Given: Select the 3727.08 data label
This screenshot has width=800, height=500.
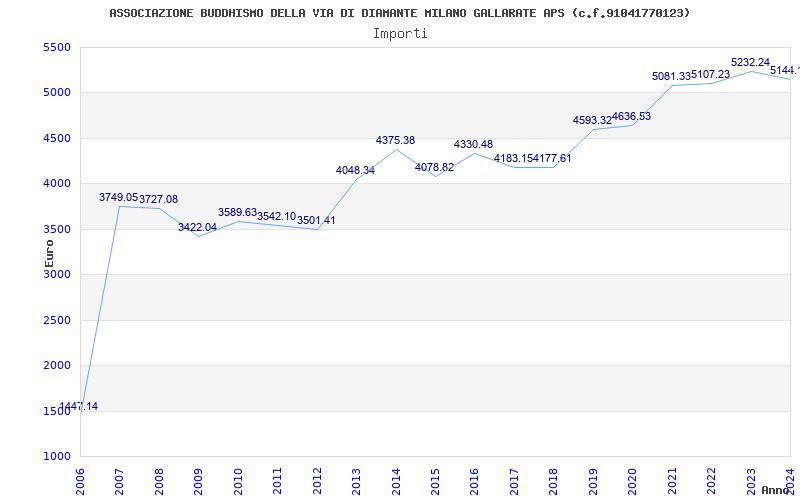Looking at the screenshot, I should (x=159, y=199).
